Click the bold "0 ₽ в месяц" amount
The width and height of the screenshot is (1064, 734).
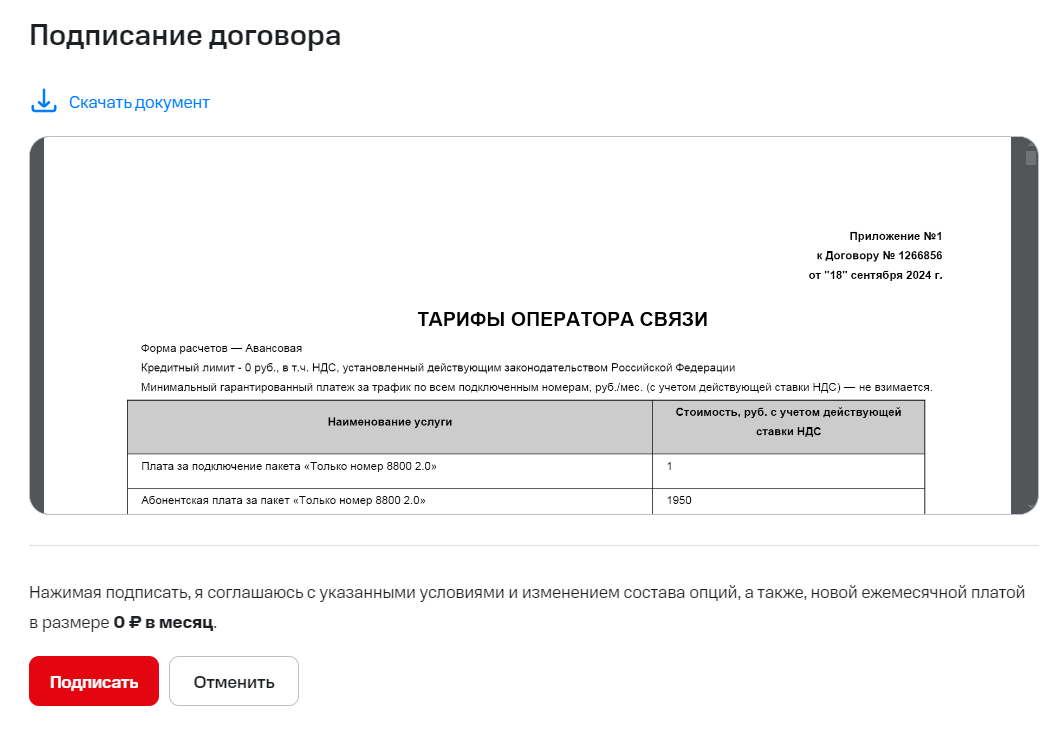[x=163, y=622]
